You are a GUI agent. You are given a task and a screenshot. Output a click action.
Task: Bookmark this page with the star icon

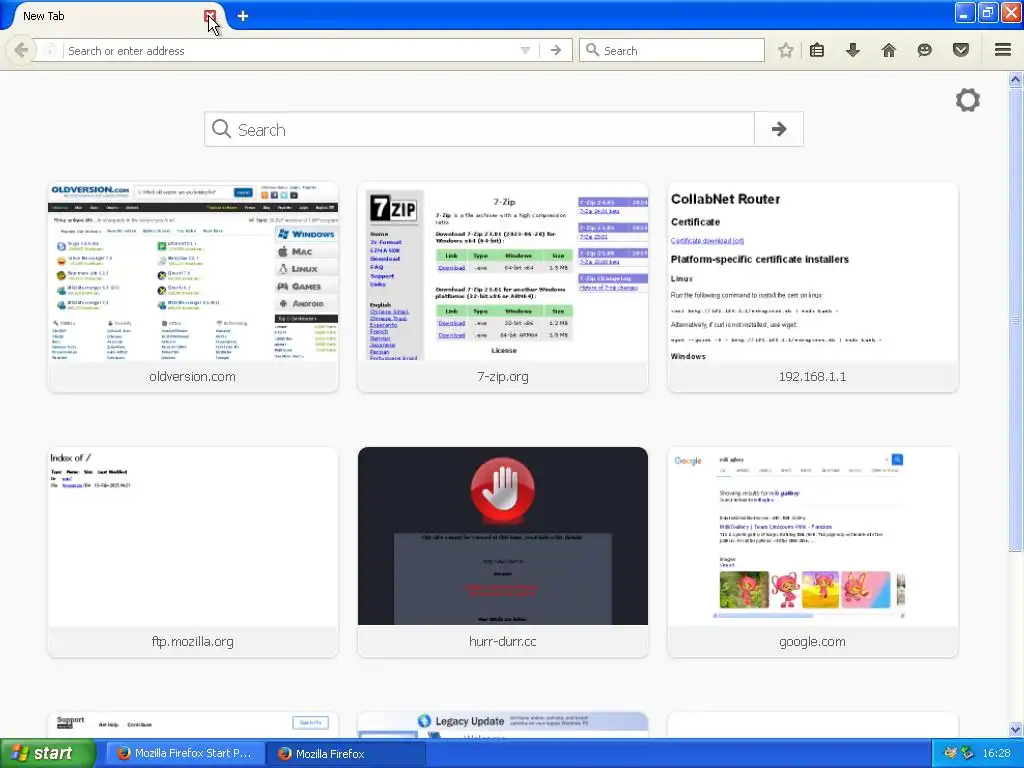786,50
